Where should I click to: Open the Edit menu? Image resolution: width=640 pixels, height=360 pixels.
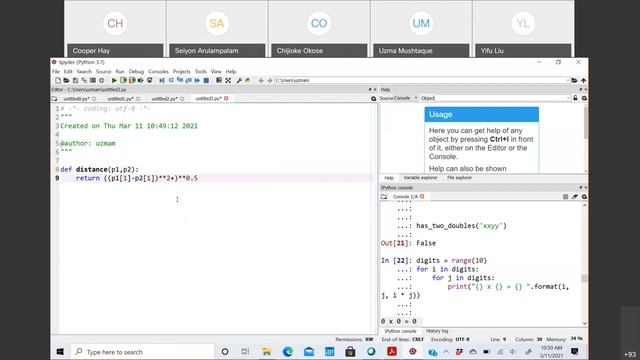point(68,71)
